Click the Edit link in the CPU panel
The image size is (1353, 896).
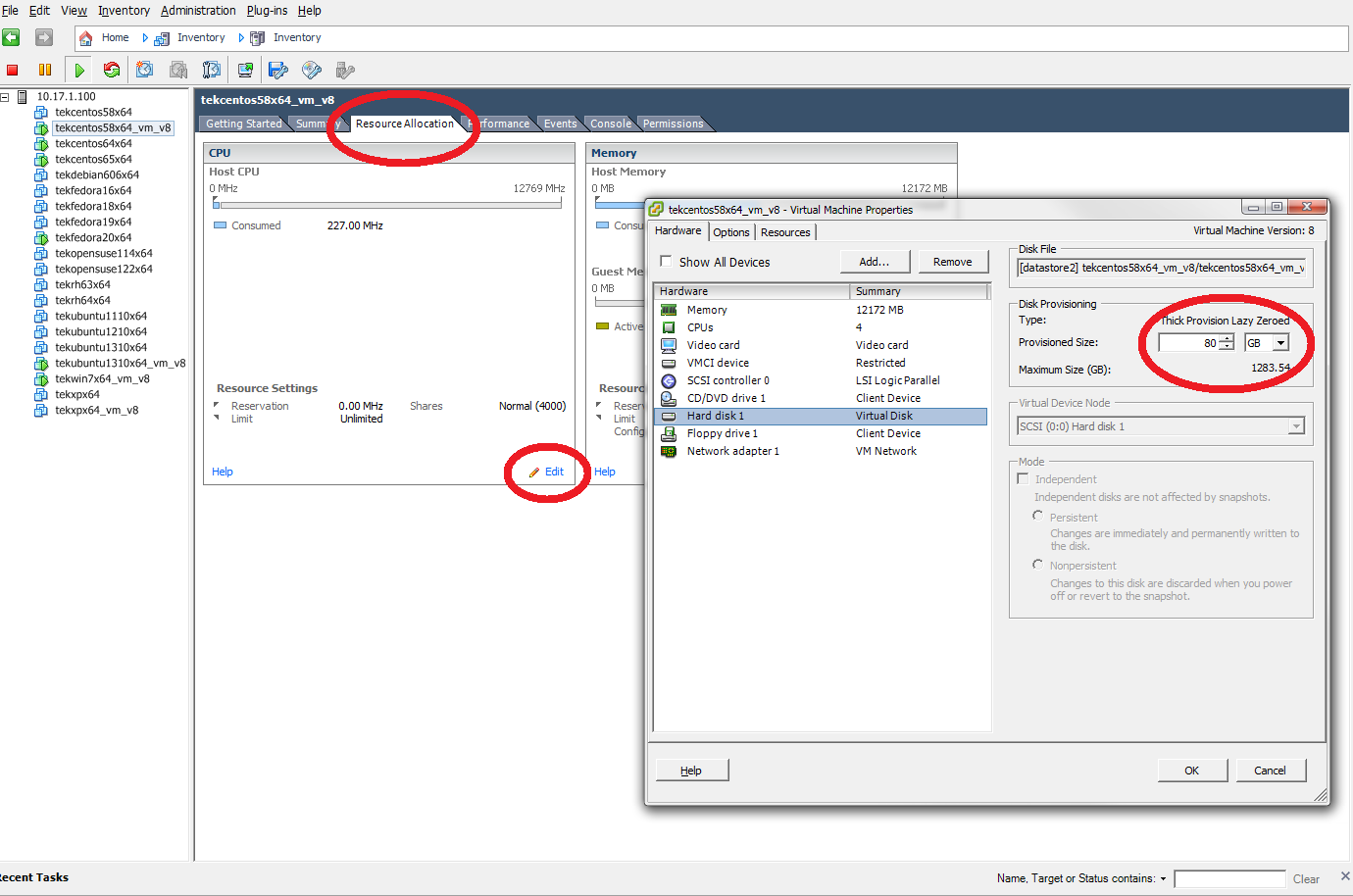(x=554, y=472)
